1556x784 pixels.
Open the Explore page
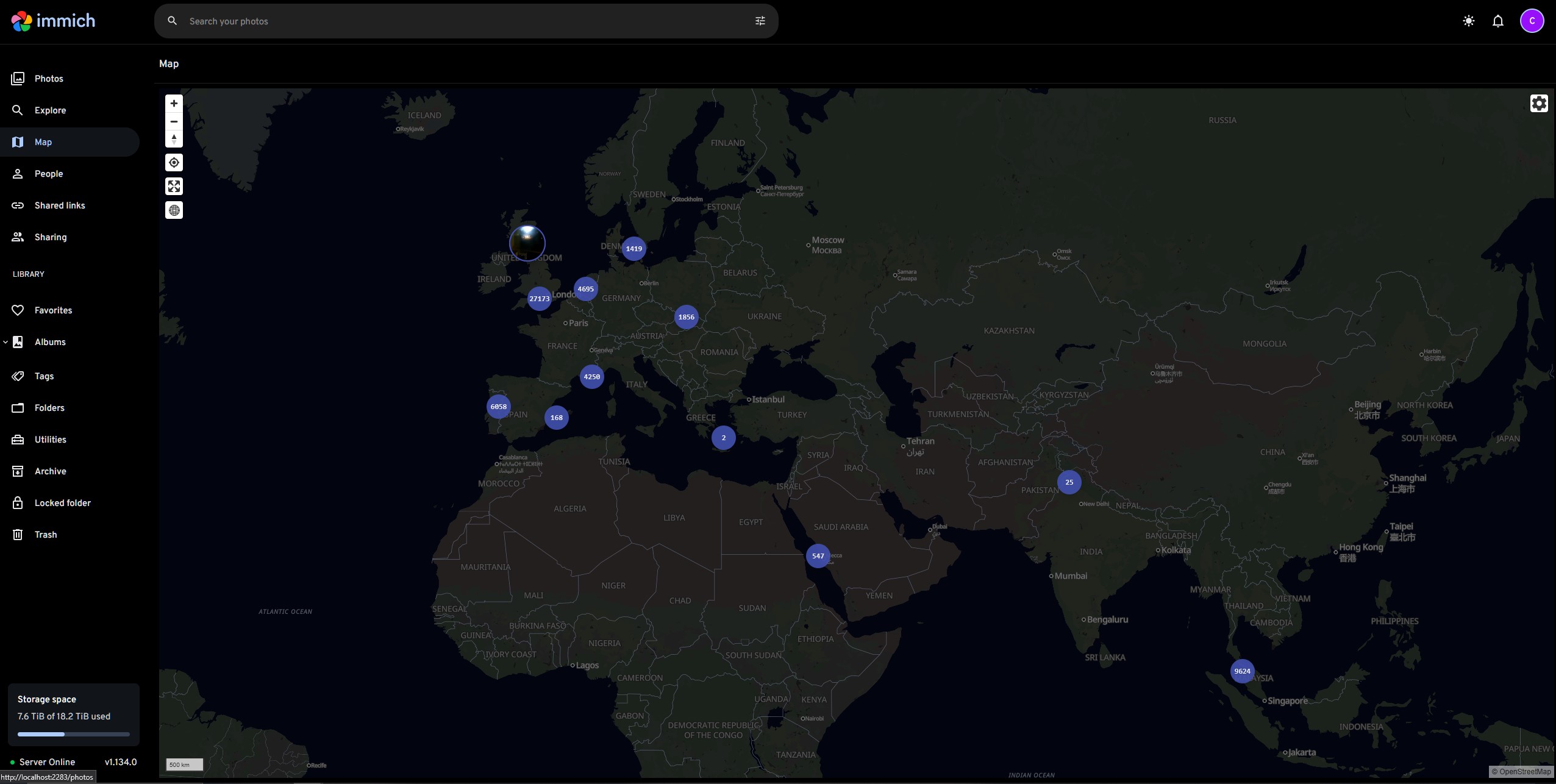tap(50, 110)
